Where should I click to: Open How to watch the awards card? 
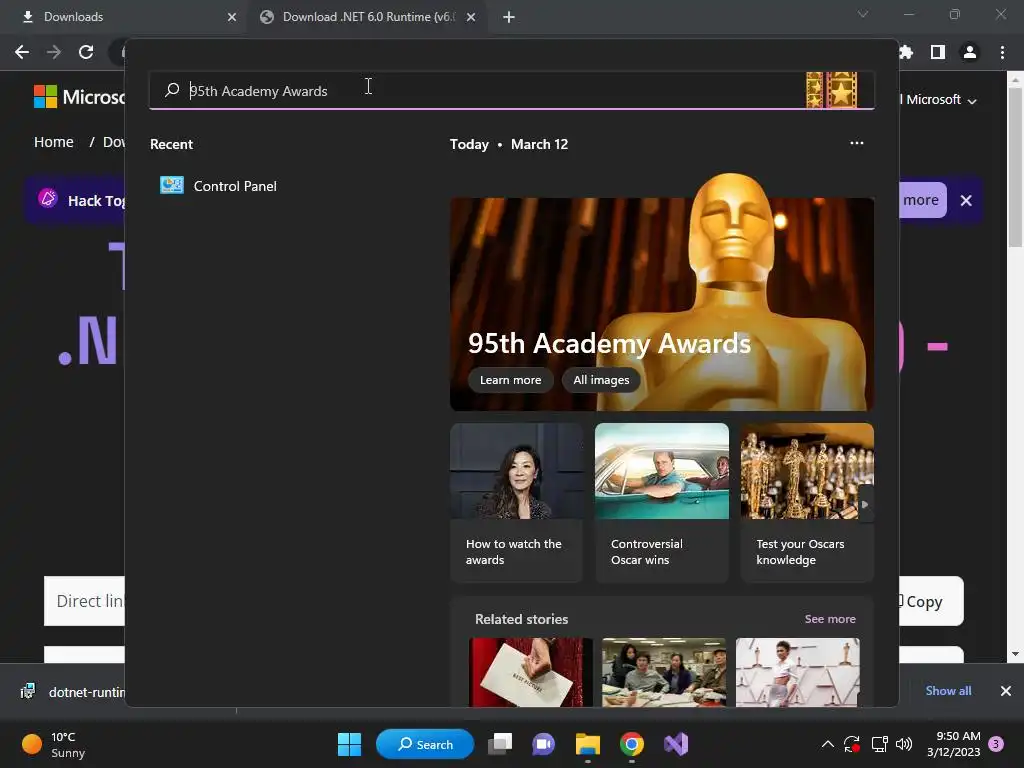(x=517, y=502)
